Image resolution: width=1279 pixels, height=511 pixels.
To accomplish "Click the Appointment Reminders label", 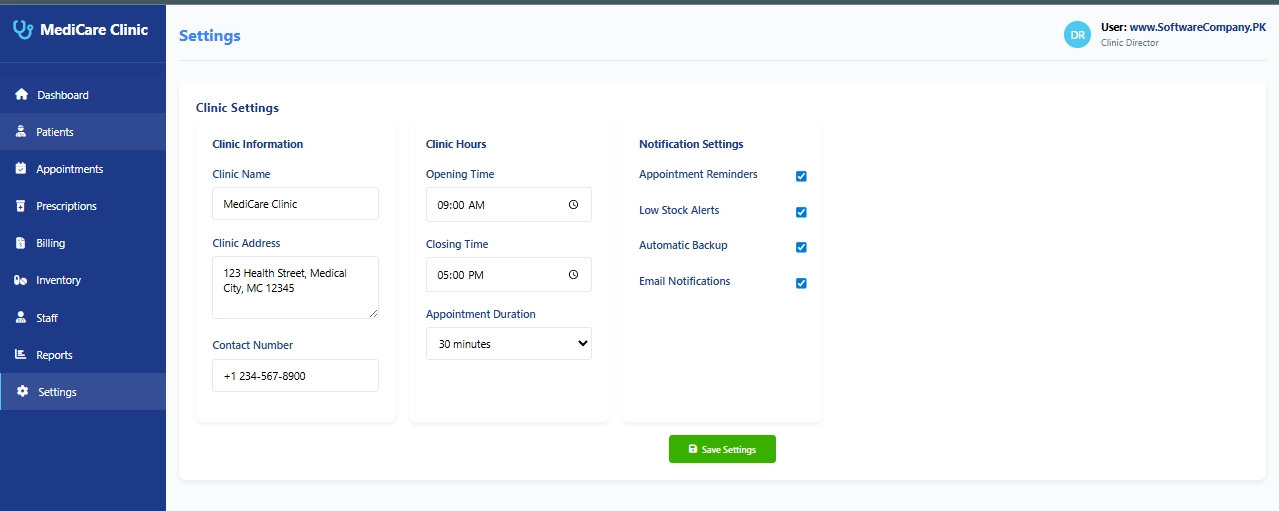I will (x=698, y=174).
